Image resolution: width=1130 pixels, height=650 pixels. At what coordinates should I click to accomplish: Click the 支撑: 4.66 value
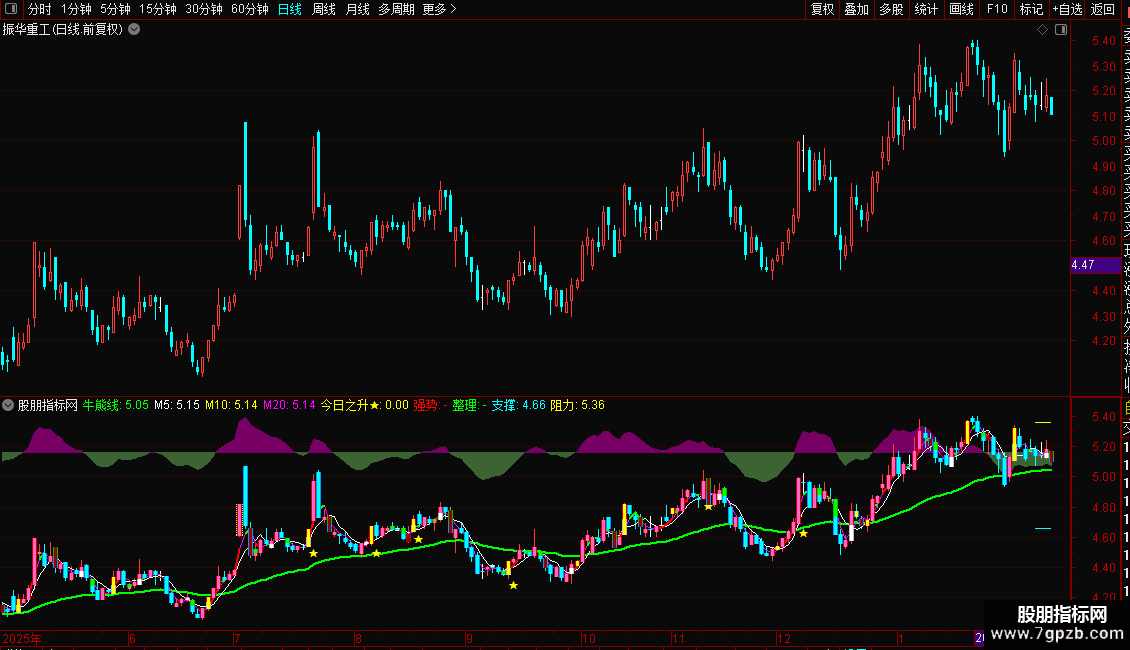pyautogui.click(x=519, y=405)
